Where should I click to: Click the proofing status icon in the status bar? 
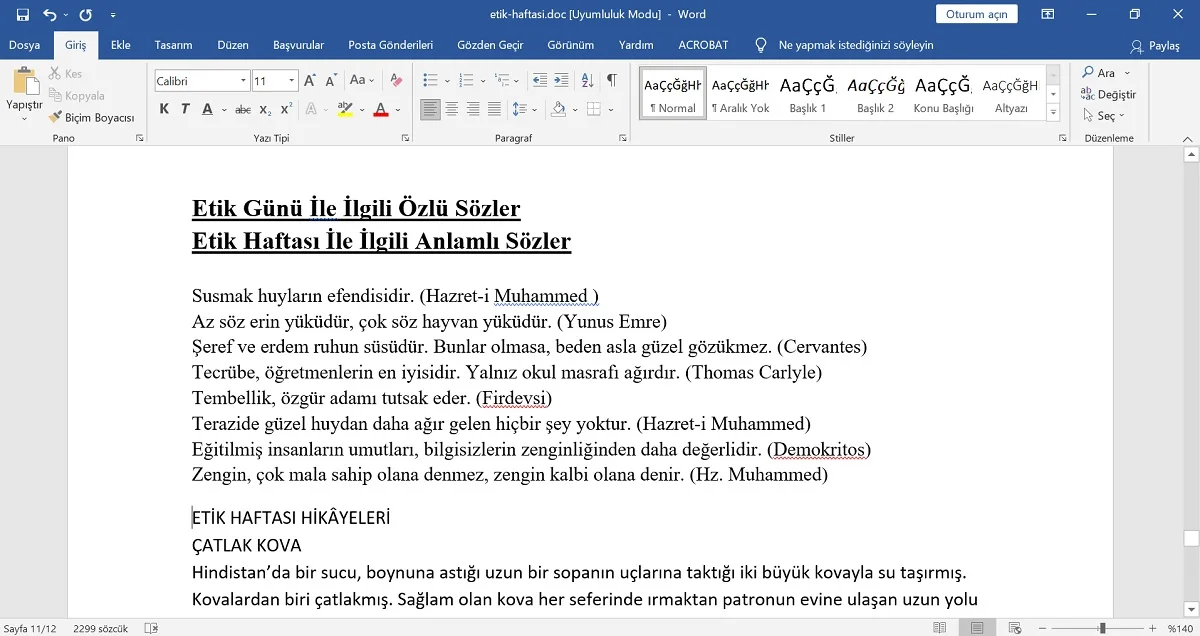[151, 628]
